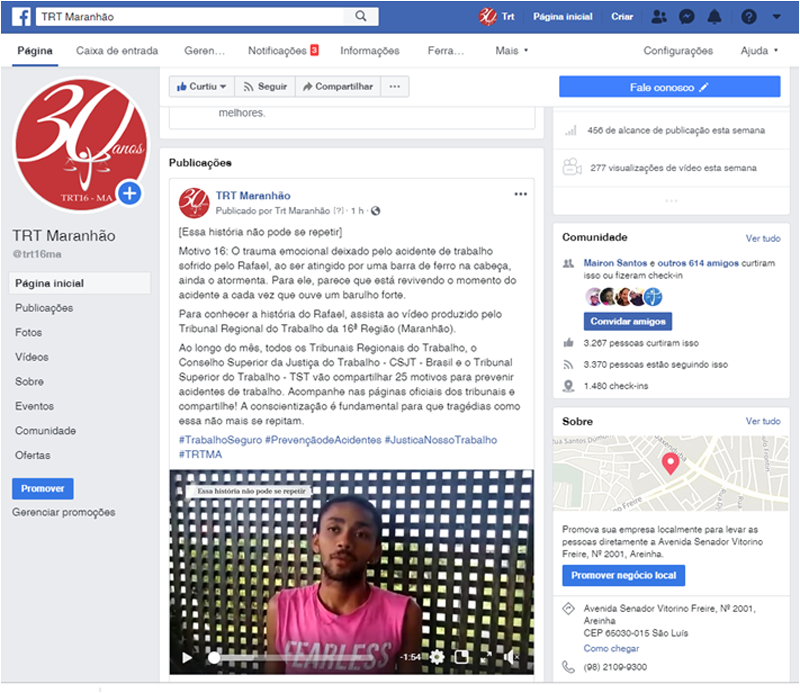The width and height of the screenshot is (800, 693).
Task: Select Página inicial in sidebar
Action: 80,283
